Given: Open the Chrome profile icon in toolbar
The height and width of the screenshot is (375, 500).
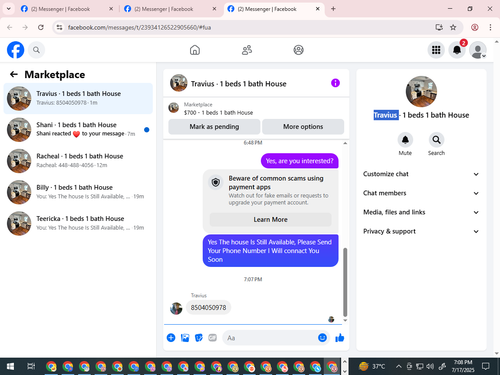Looking at the screenshot, I should point(475,27).
